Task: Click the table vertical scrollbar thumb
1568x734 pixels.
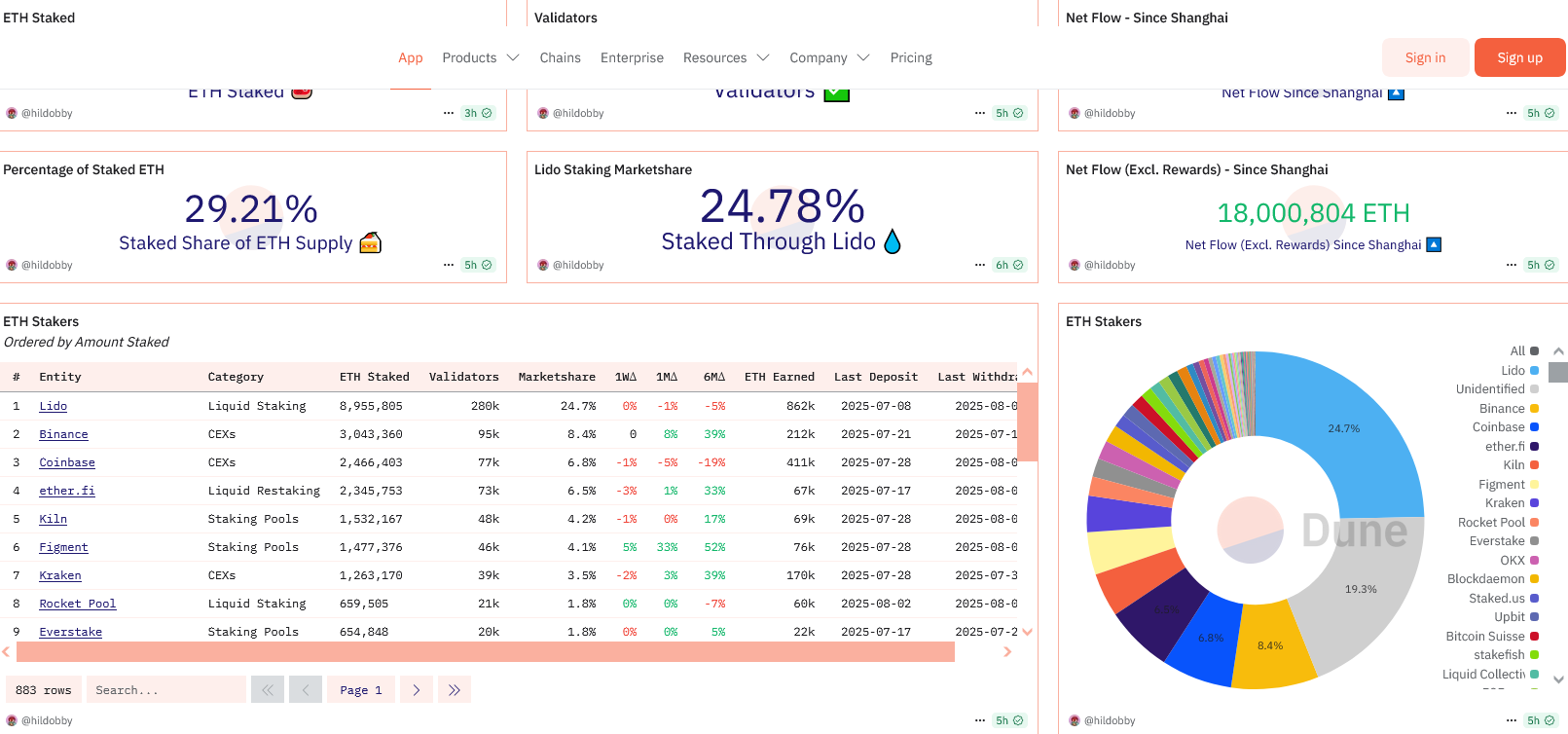Action: 1027,422
